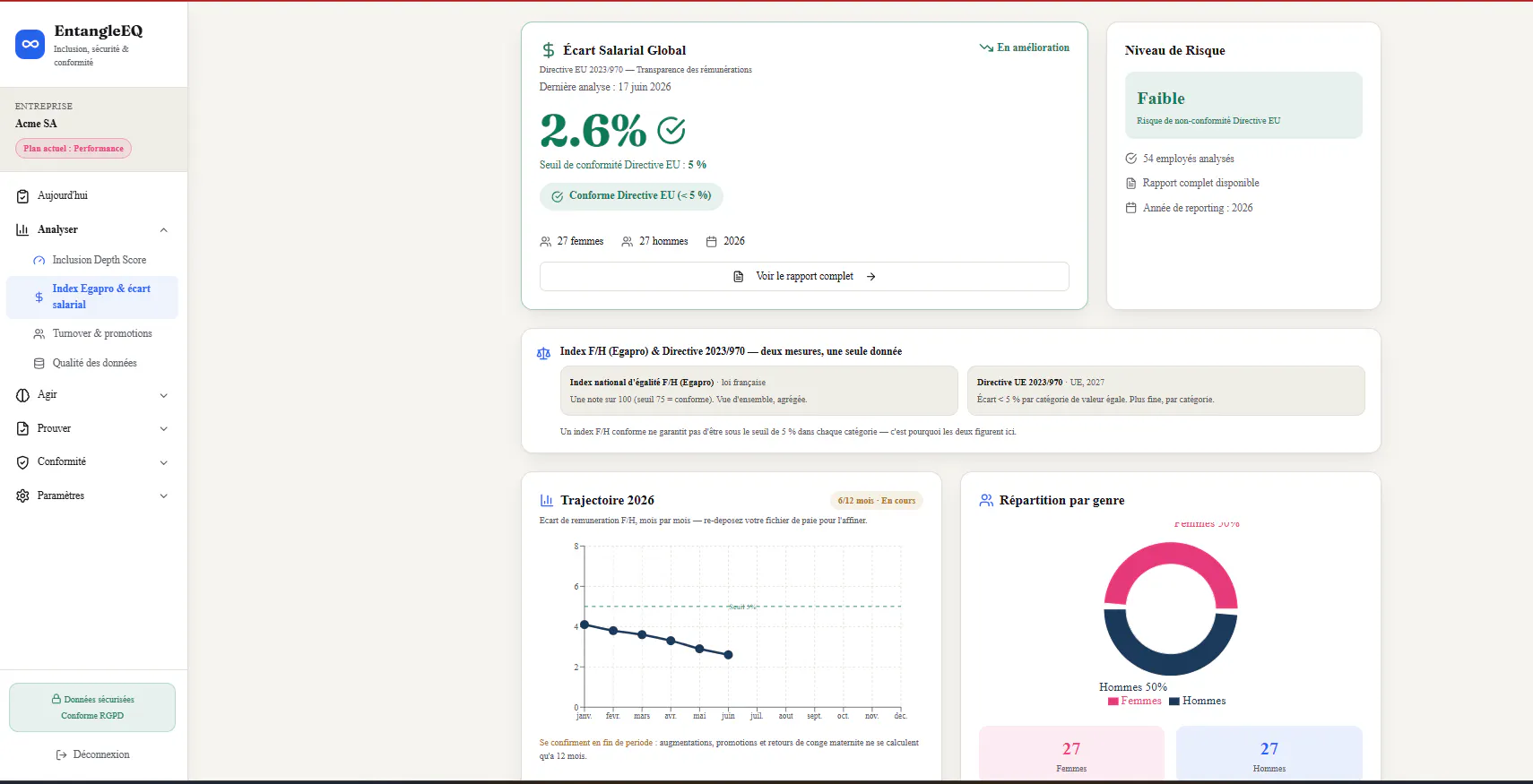The image size is (1533, 784).
Task: Click the Index national d'égalité F/H card
Action: 758,391
